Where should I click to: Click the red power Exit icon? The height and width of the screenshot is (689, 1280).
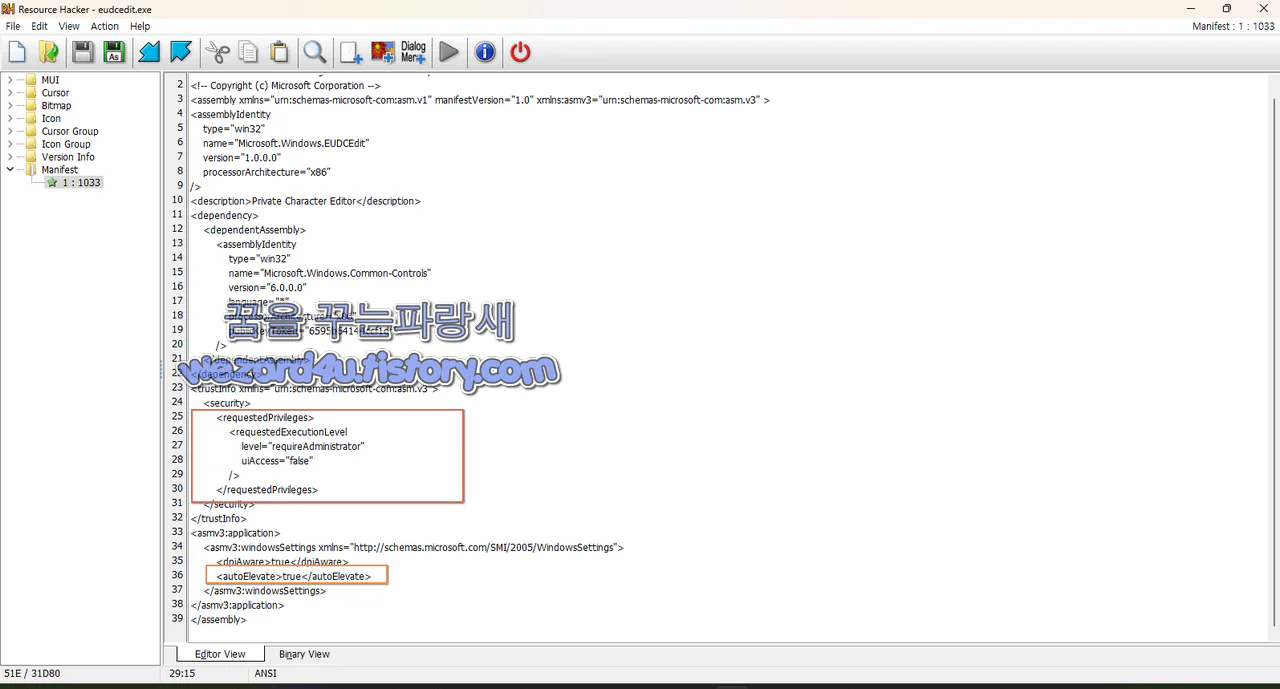[x=520, y=52]
